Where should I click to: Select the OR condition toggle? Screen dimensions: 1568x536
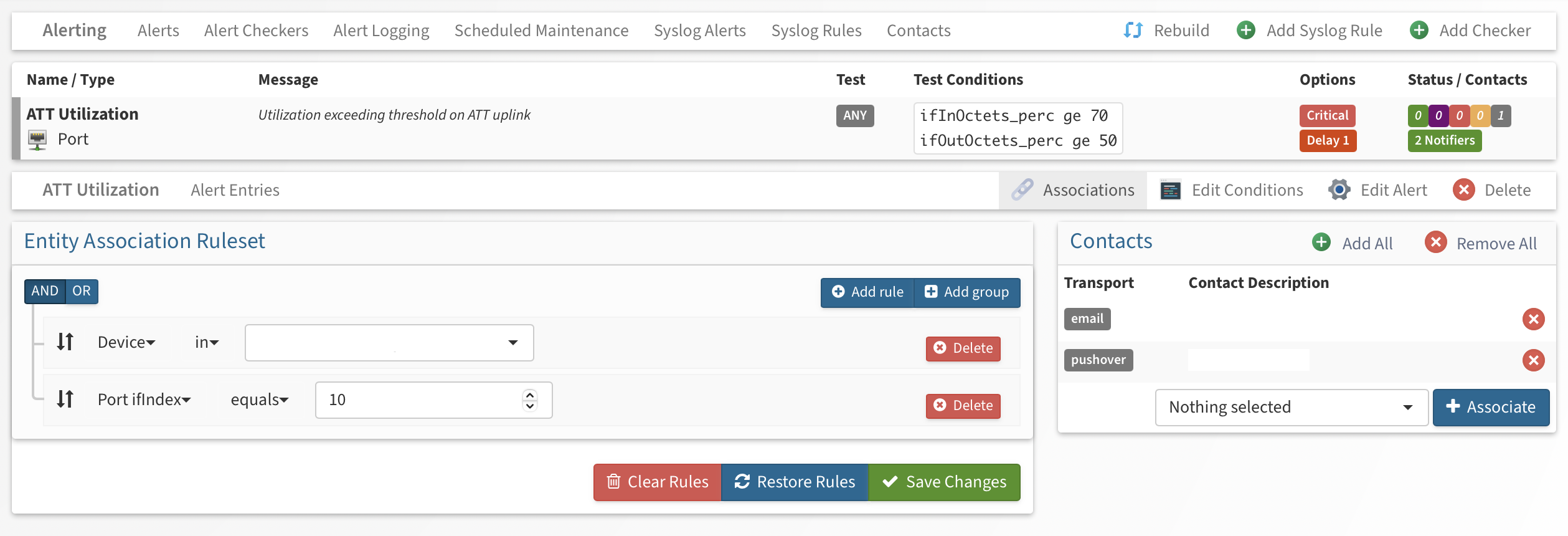coord(82,291)
